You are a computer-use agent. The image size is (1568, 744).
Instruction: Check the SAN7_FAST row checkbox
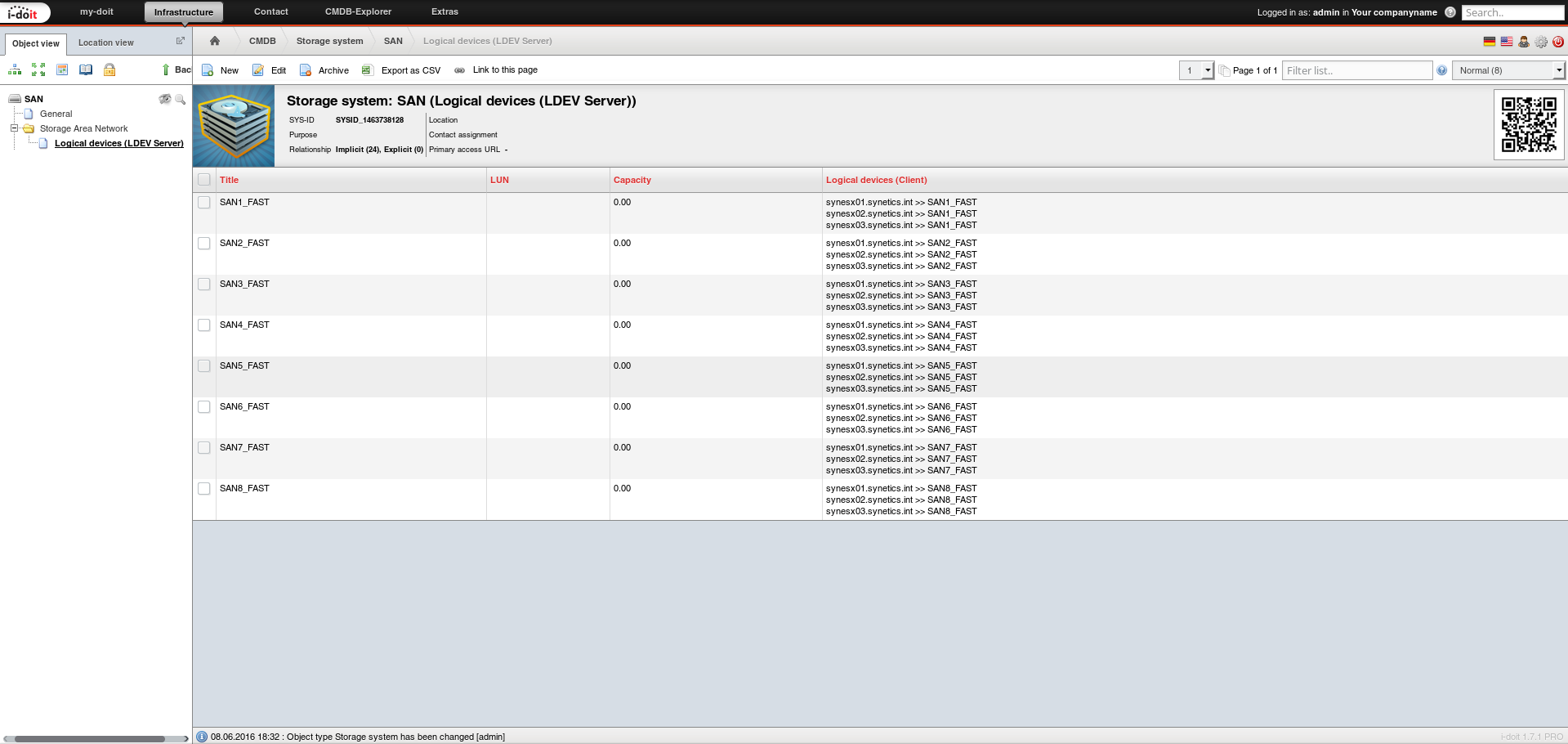[x=204, y=447]
